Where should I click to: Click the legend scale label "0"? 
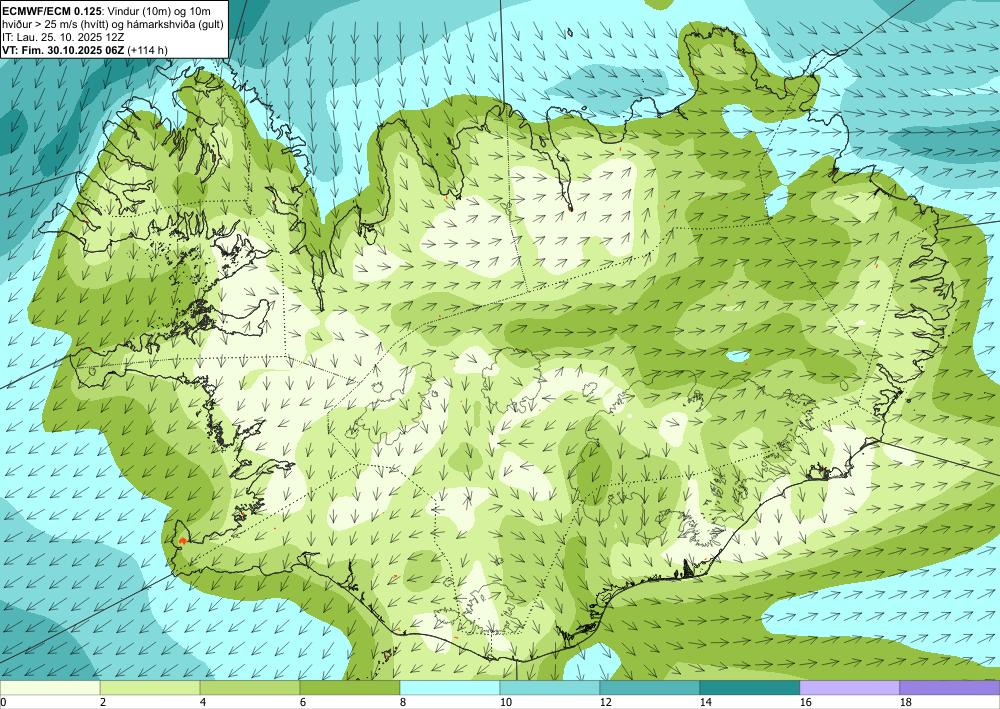coord(3,702)
